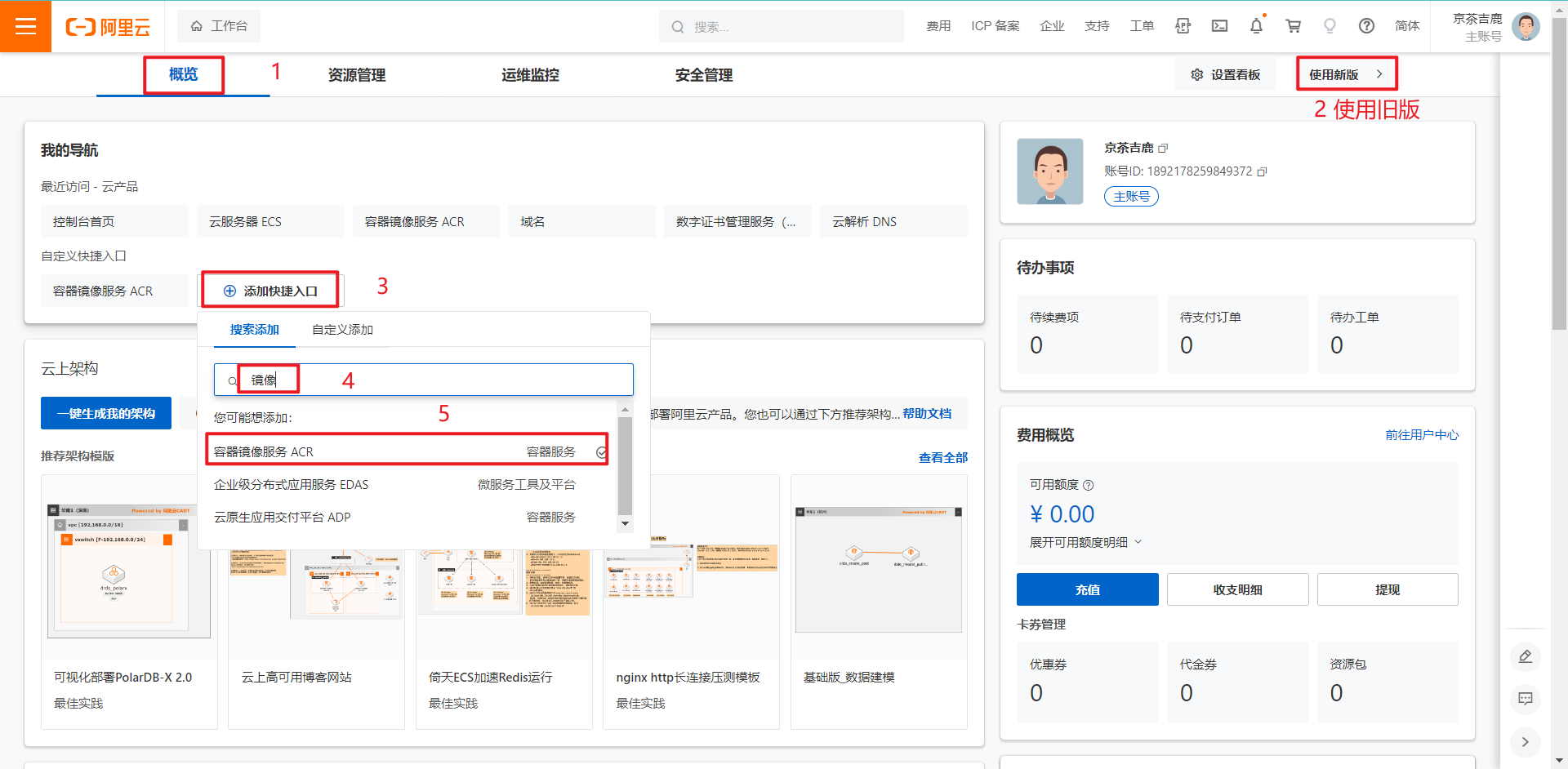
Task: Open the 查看全部 templates link
Action: point(943,458)
